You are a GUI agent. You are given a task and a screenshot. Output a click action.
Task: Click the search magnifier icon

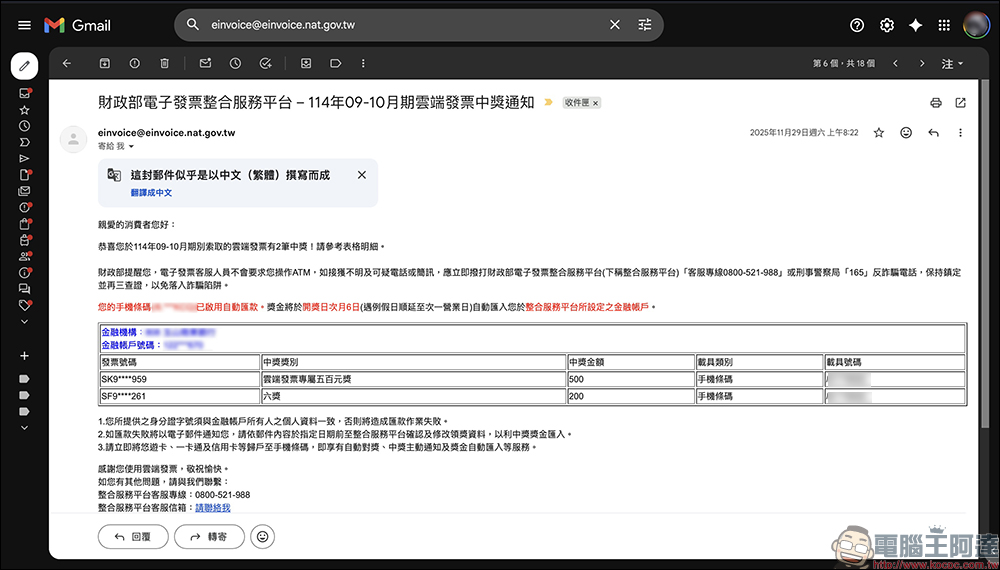coord(193,25)
